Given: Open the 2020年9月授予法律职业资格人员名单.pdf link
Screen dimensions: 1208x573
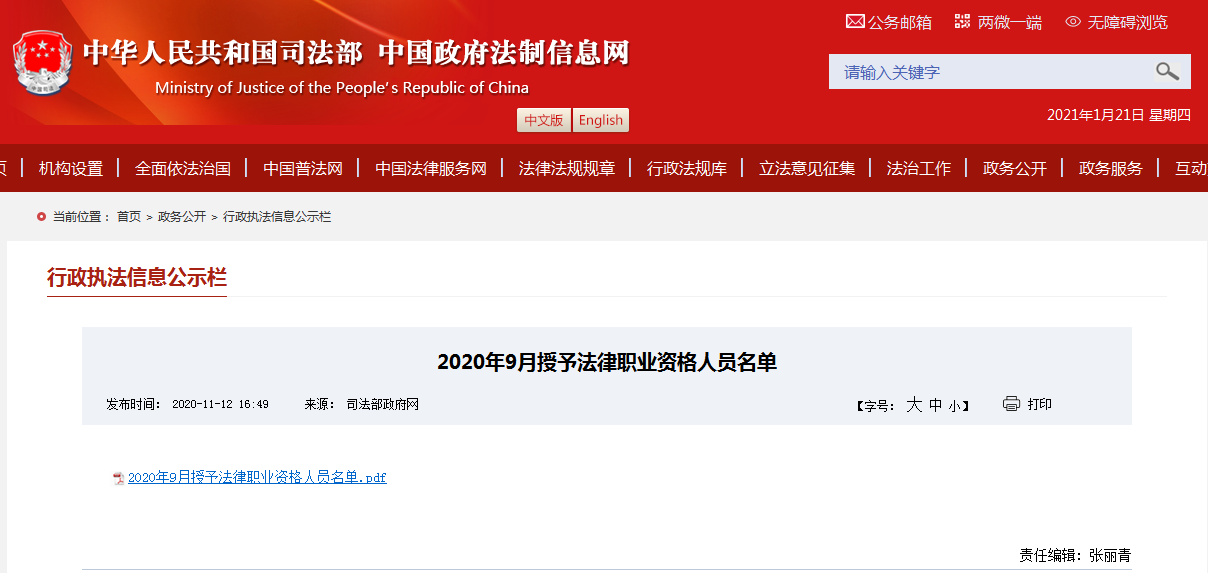Looking at the screenshot, I should point(257,478).
